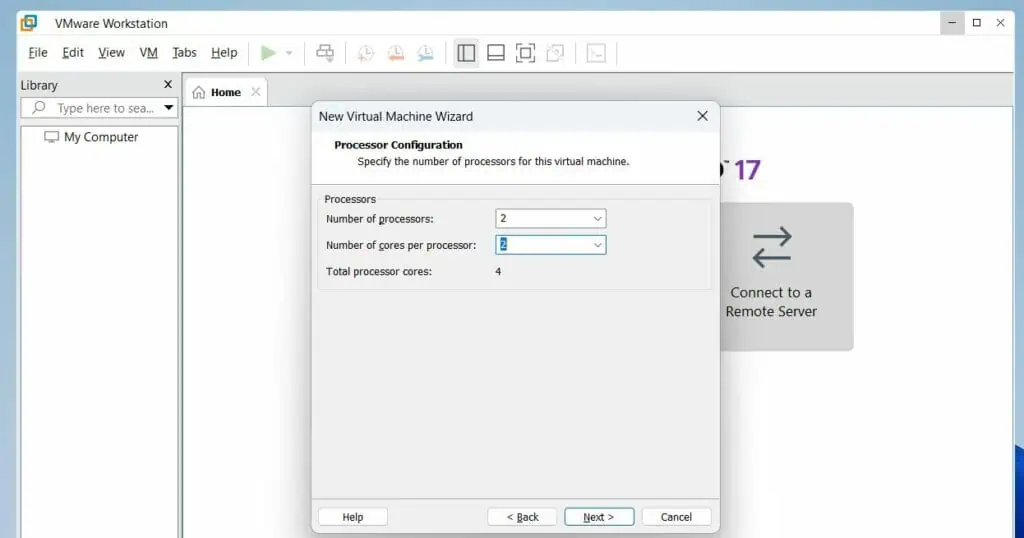
Task: Click the Help button in the wizard
Action: (353, 516)
